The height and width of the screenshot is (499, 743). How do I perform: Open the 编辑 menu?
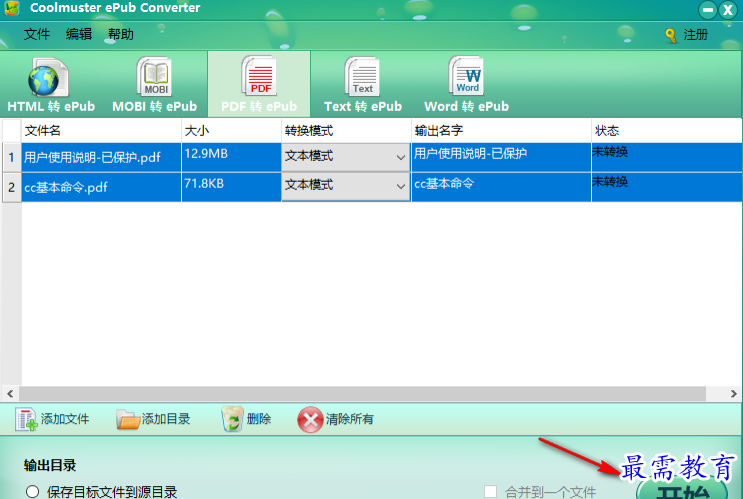(x=79, y=34)
